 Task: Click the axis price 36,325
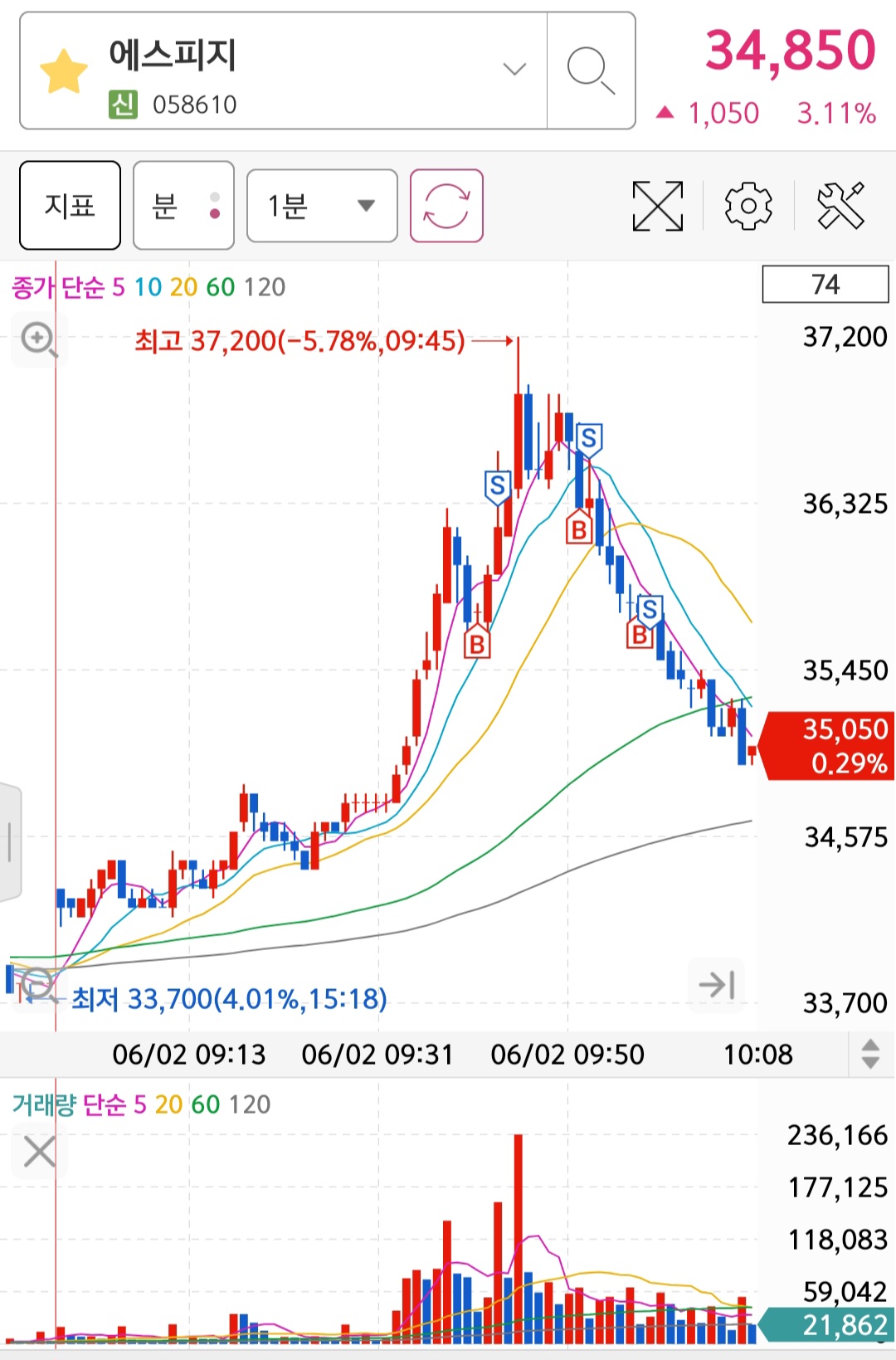point(845,504)
